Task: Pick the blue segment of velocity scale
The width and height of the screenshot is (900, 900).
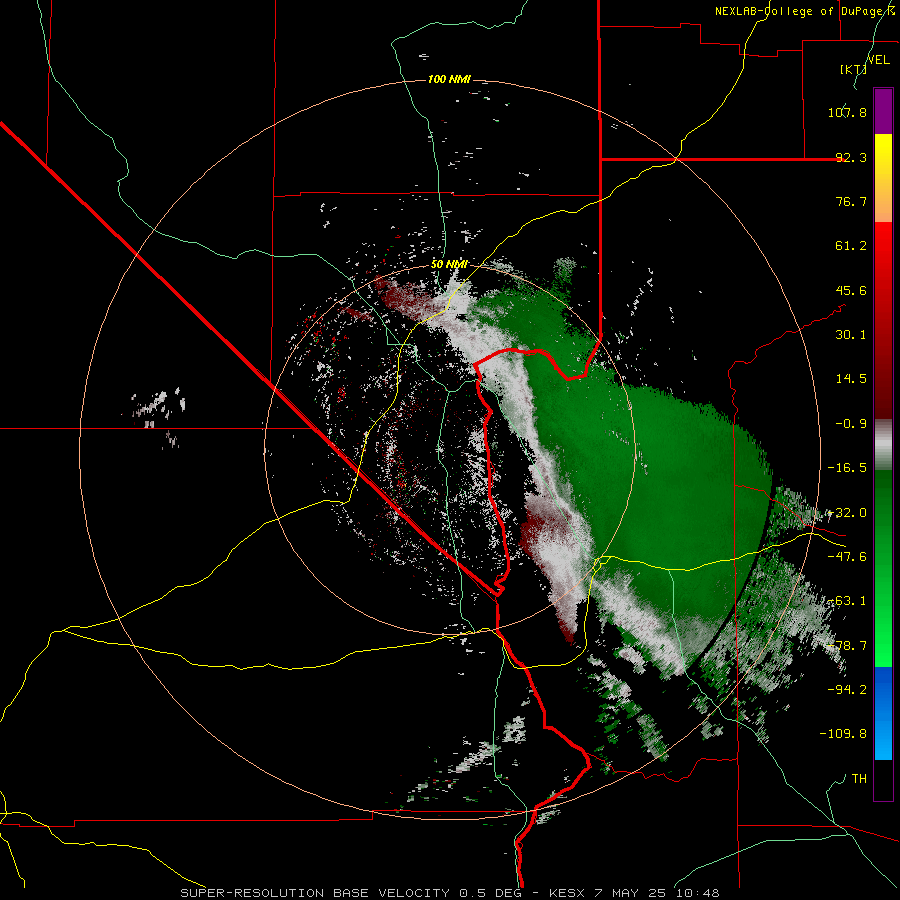Action: (883, 713)
